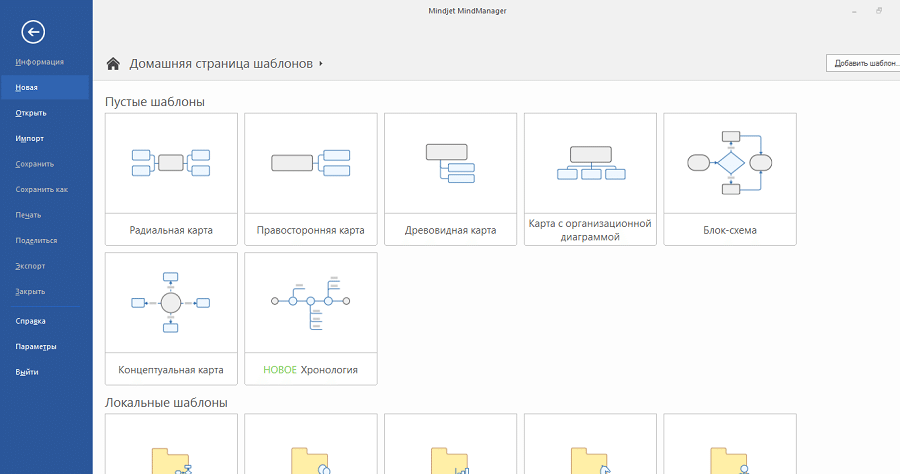Pick the Концептуальная карта template icon

(171, 302)
